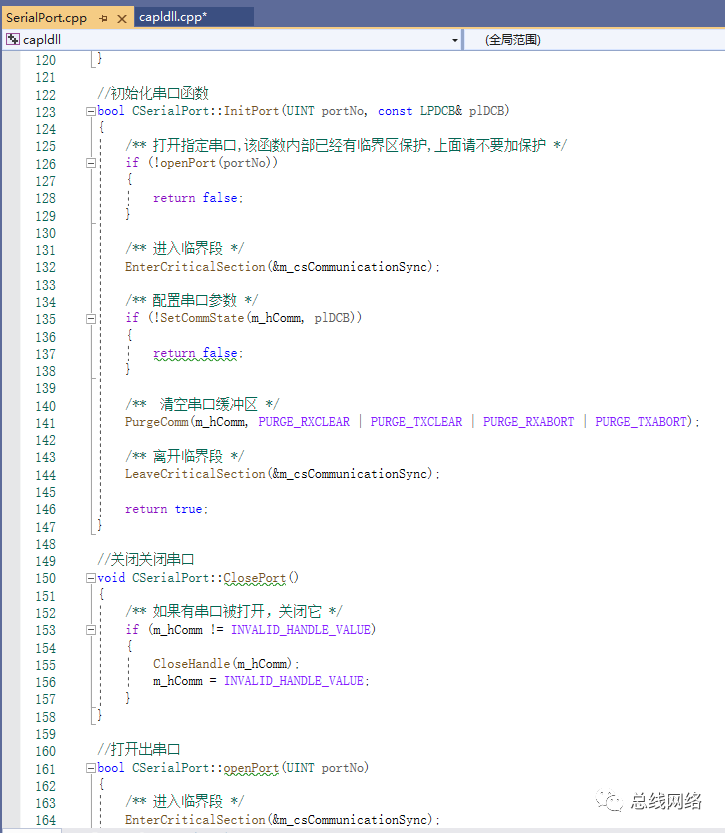Collapse the InitPort function block
The width and height of the screenshot is (725, 833).
coord(91,111)
